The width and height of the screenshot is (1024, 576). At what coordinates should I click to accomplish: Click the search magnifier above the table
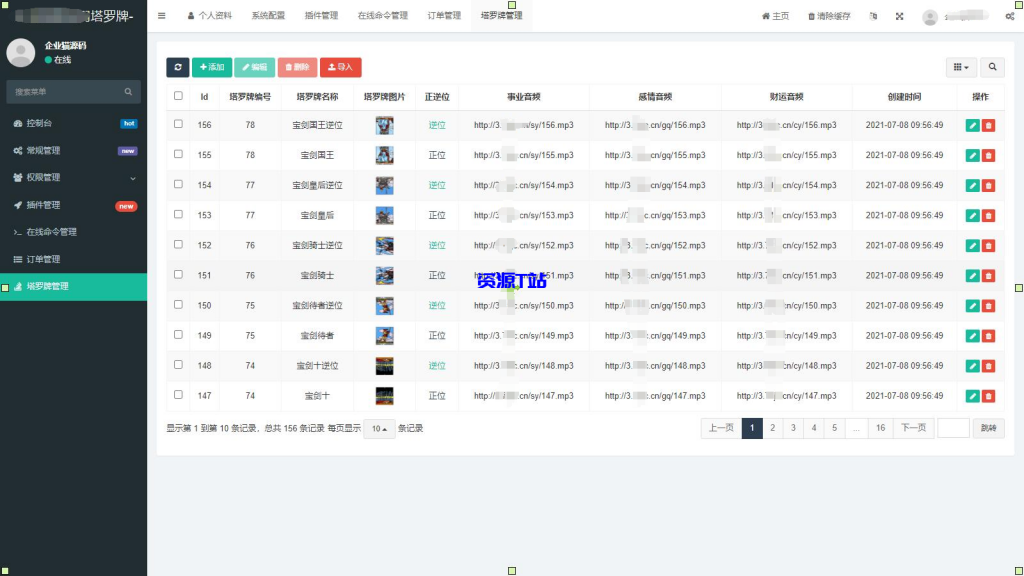pyautogui.click(x=992, y=66)
